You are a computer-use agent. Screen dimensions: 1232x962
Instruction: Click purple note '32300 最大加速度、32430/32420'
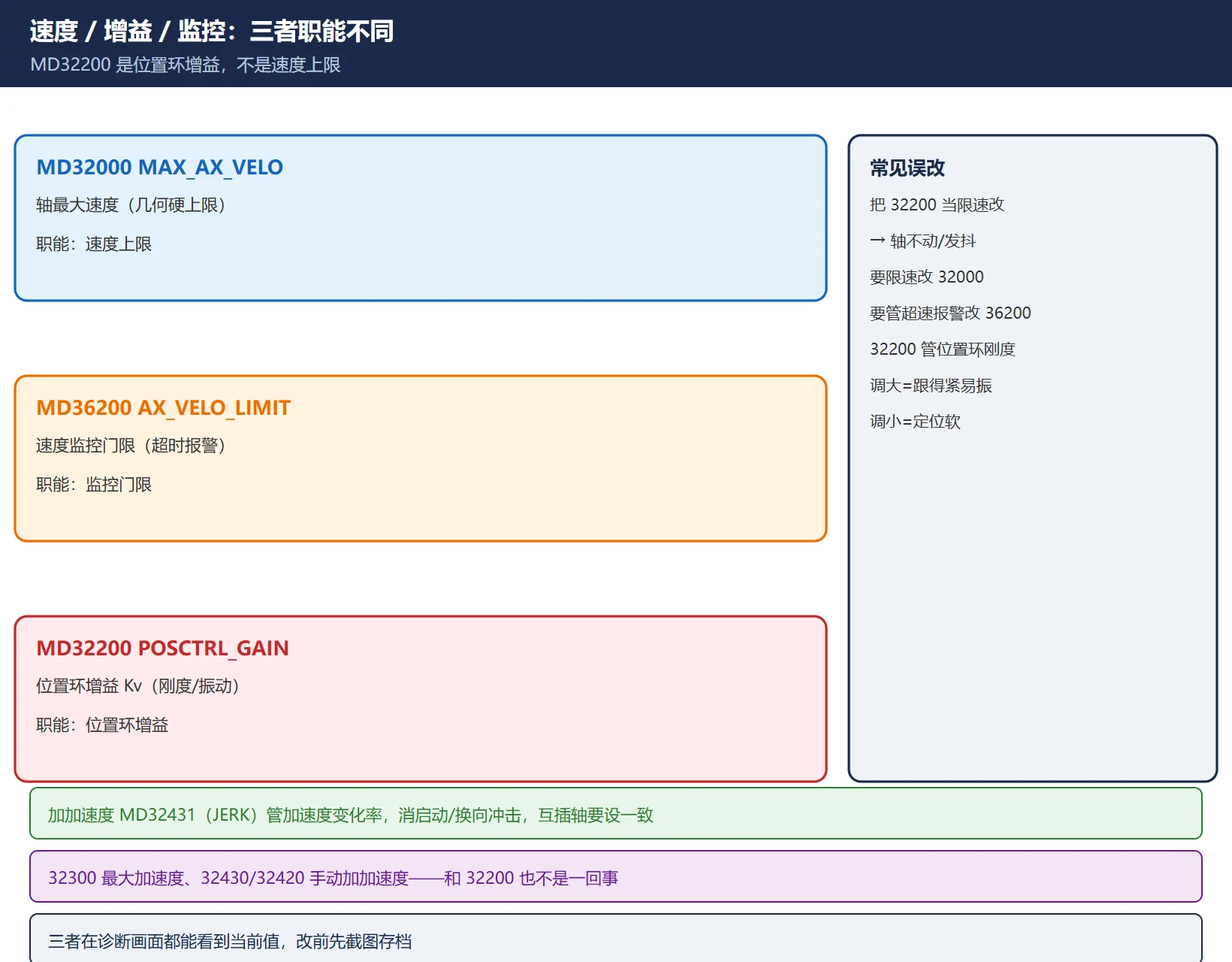click(616, 877)
